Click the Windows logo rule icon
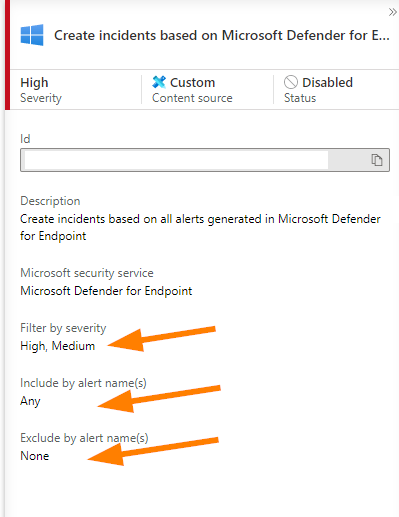Viewport: 399px width, 517px height. [32, 35]
